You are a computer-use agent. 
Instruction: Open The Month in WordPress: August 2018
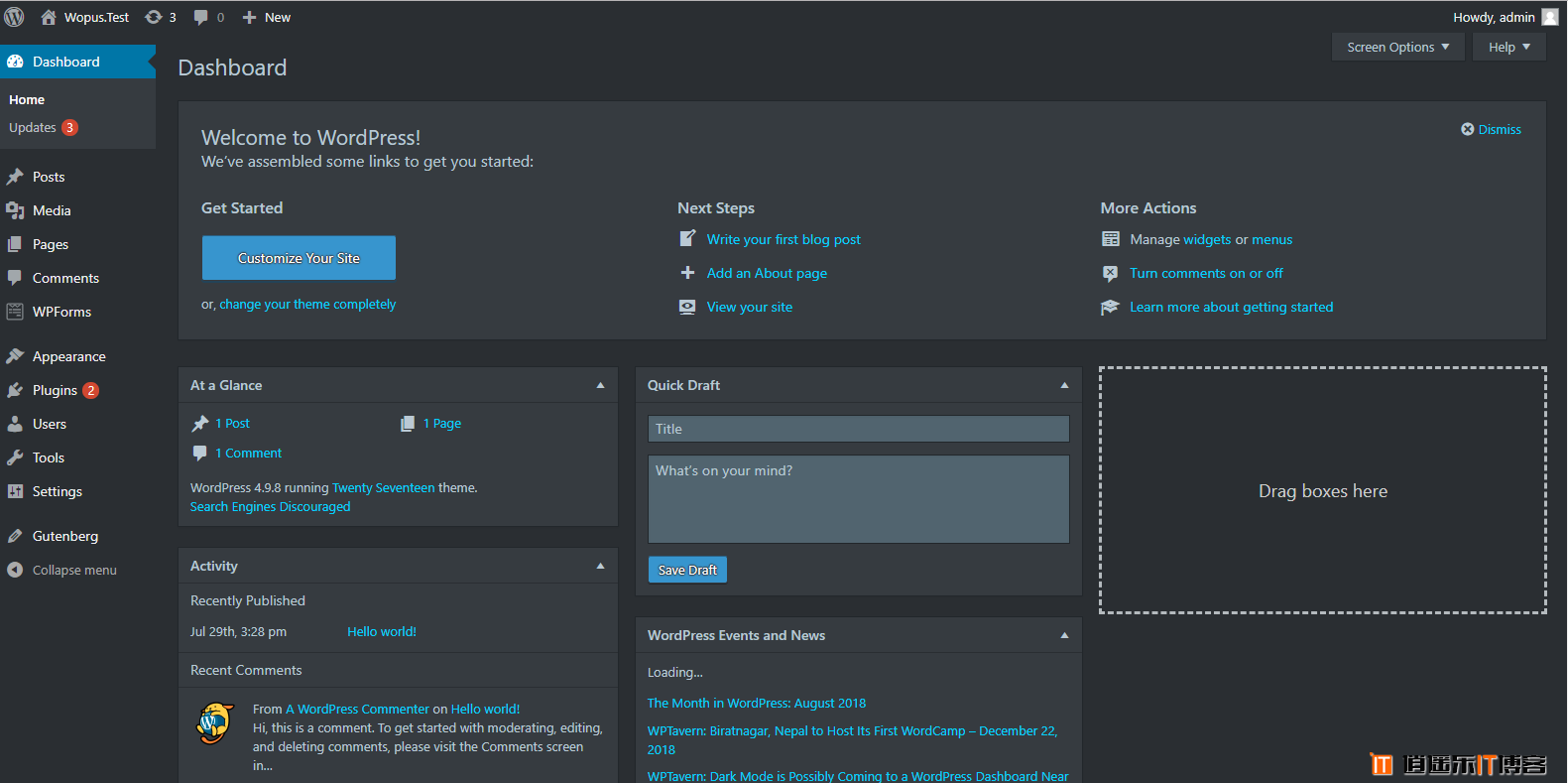757,703
